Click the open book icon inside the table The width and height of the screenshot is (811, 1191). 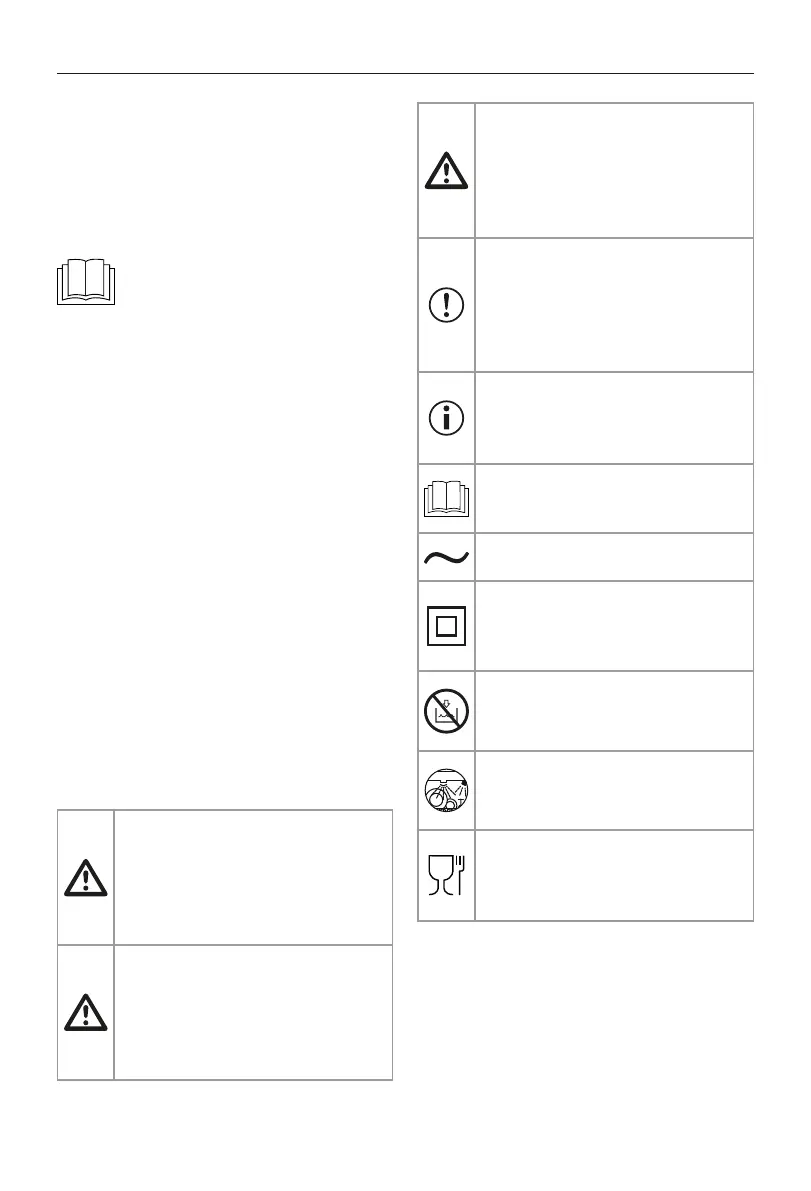click(447, 498)
